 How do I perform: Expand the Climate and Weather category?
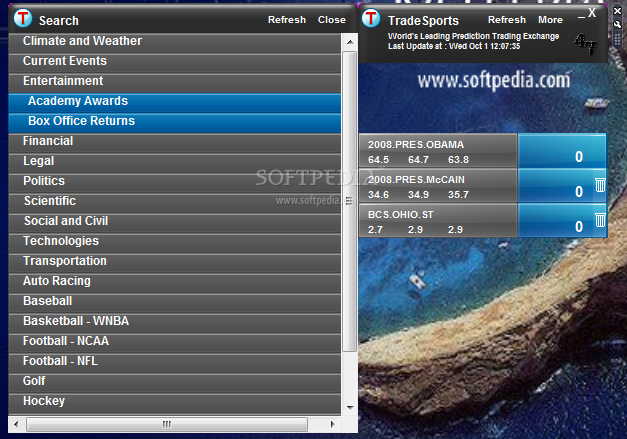click(x=175, y=43)
